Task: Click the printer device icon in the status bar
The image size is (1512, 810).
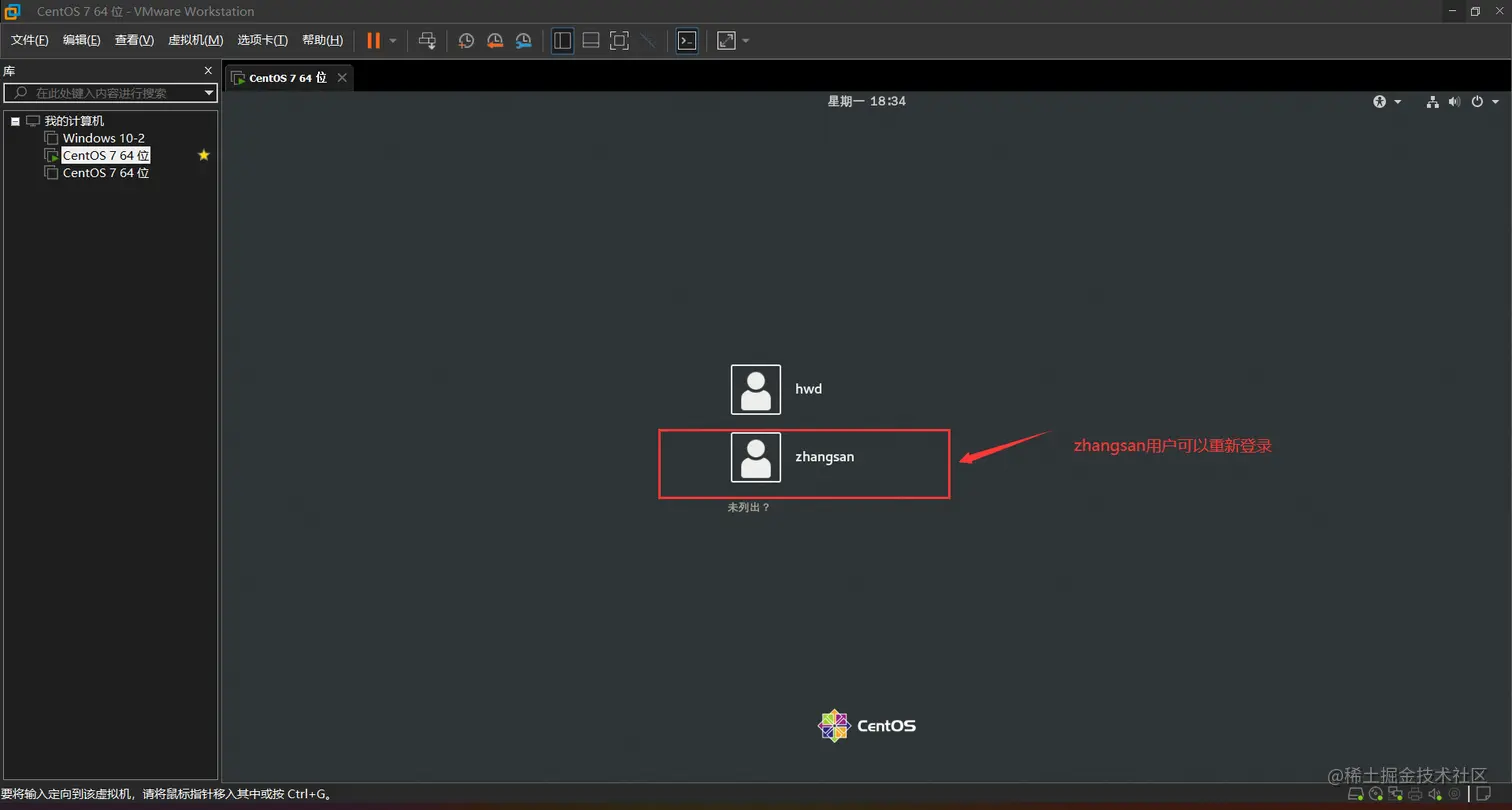Action: point(1415,795)
